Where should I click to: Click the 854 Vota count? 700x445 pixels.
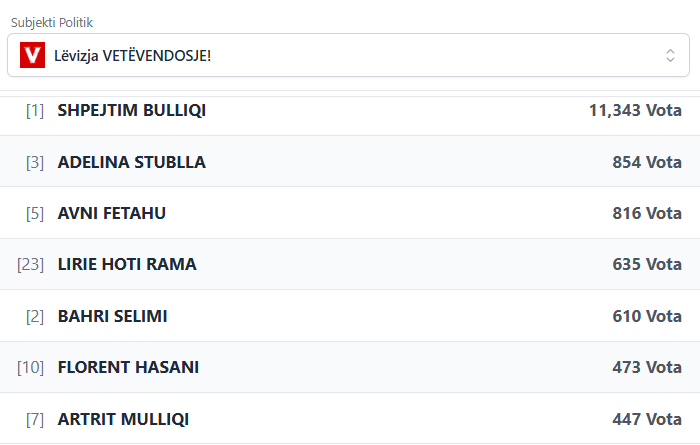tap(647, 162)
